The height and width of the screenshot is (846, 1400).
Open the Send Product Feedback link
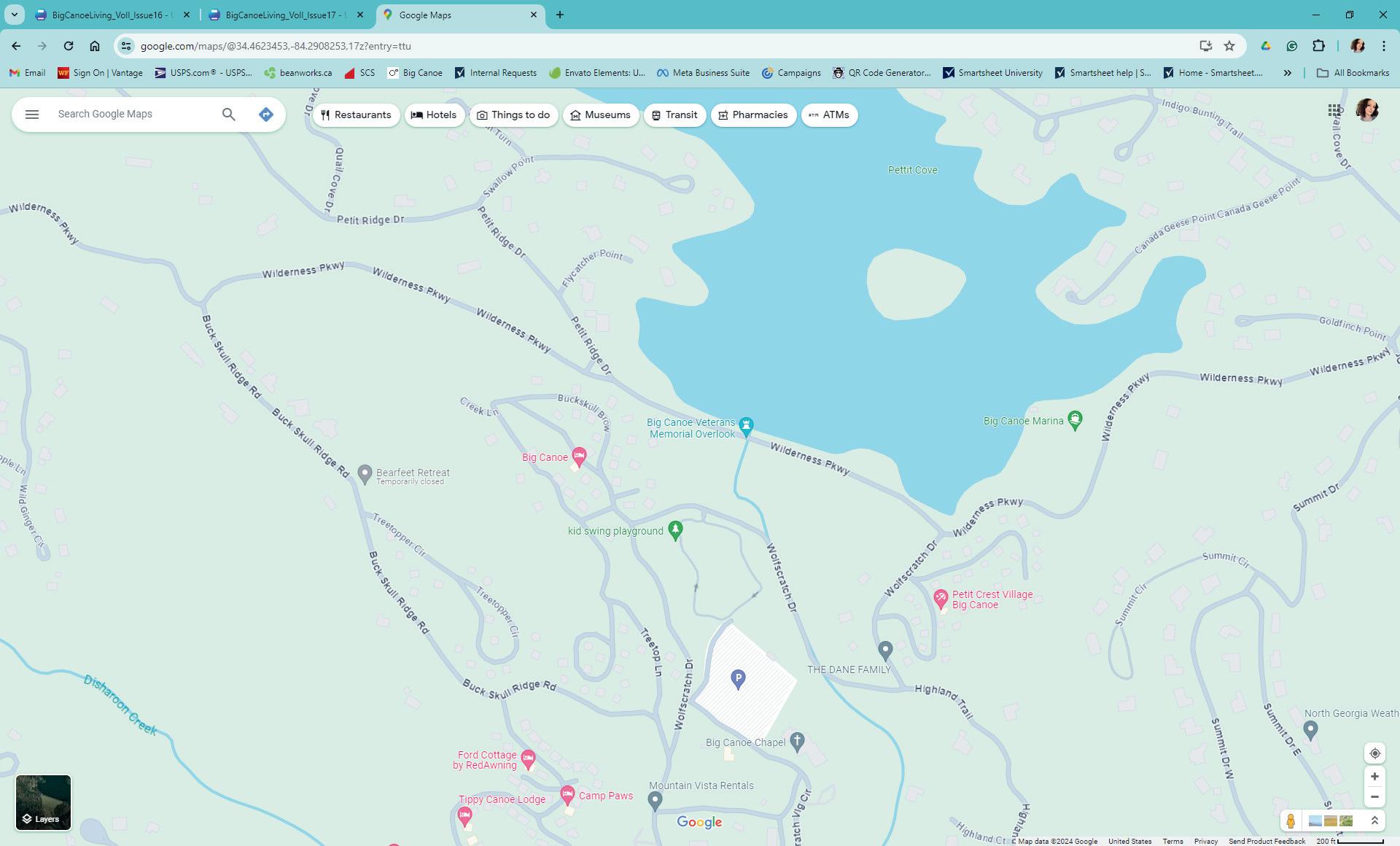[x=1266, y=841]
